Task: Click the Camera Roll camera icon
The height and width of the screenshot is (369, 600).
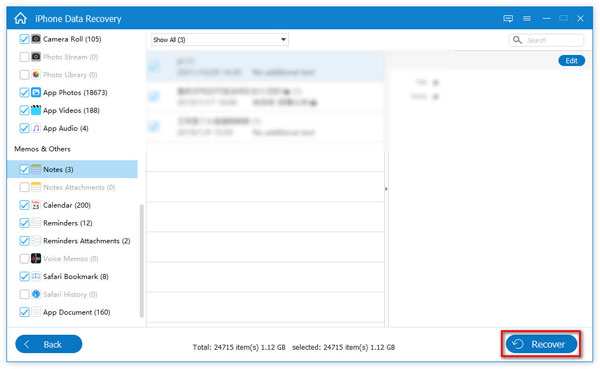Action: (x=36, y=39)
